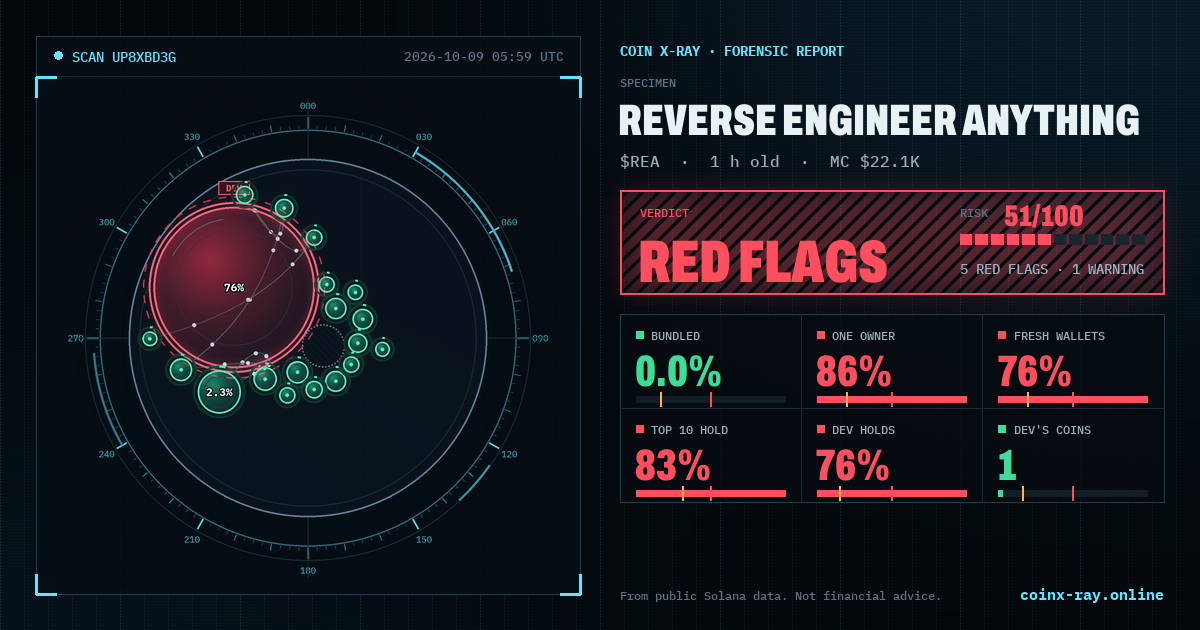
Task: Click the "RED FLAGS" verdict text
Action: tap(763, 262)
